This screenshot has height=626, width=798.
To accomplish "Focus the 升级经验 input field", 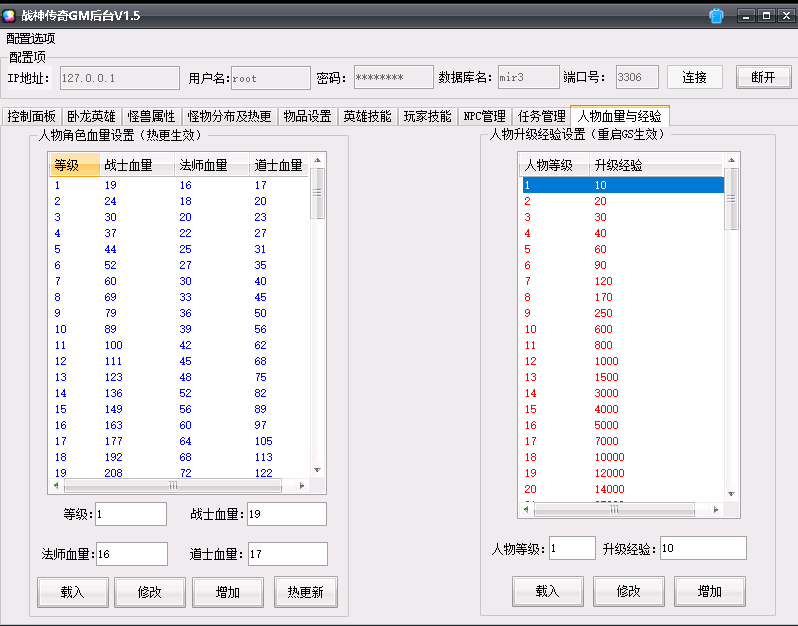I will [x=702, y=548].
